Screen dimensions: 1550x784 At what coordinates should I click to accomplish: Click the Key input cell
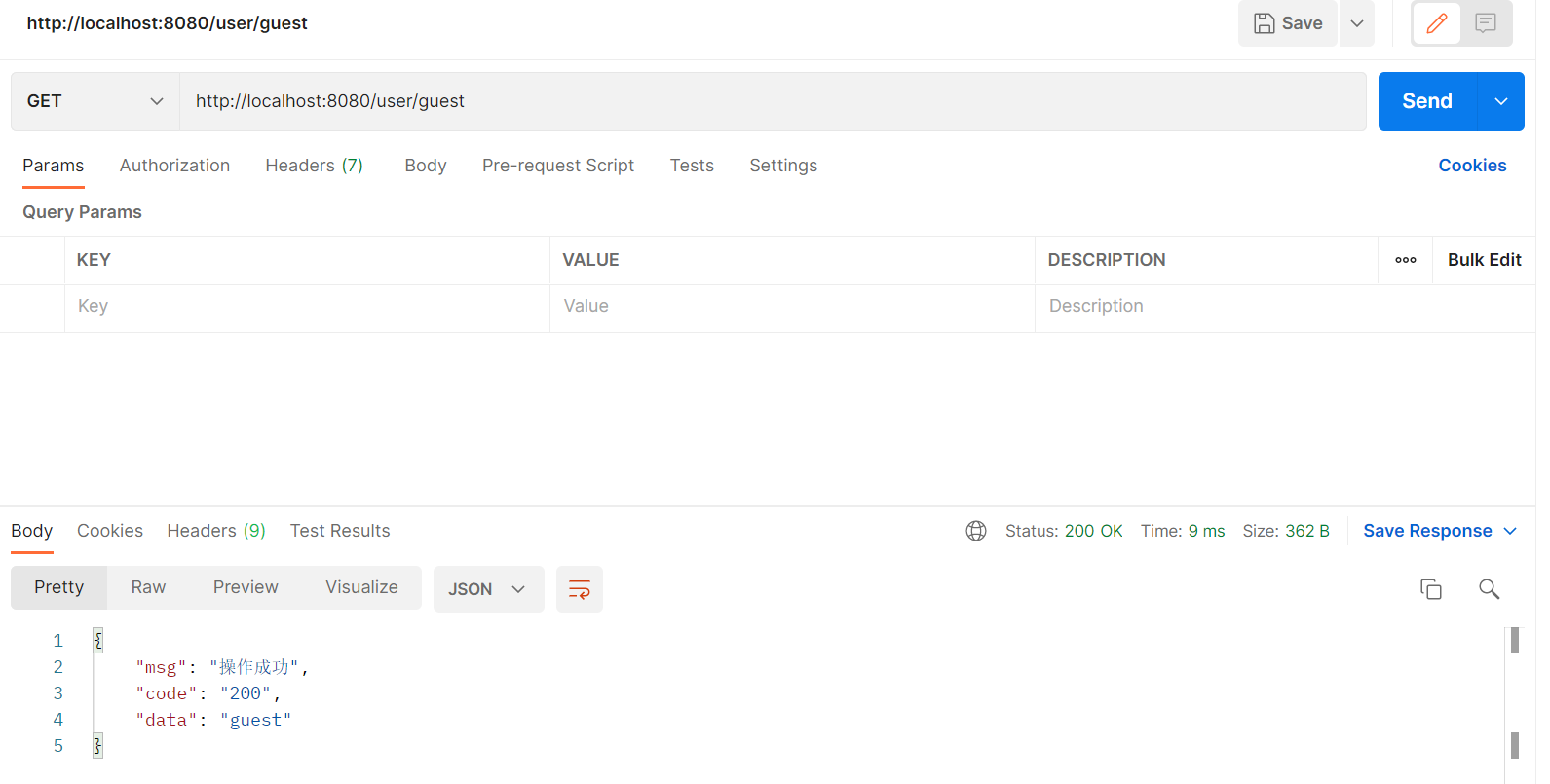(307, 306)
